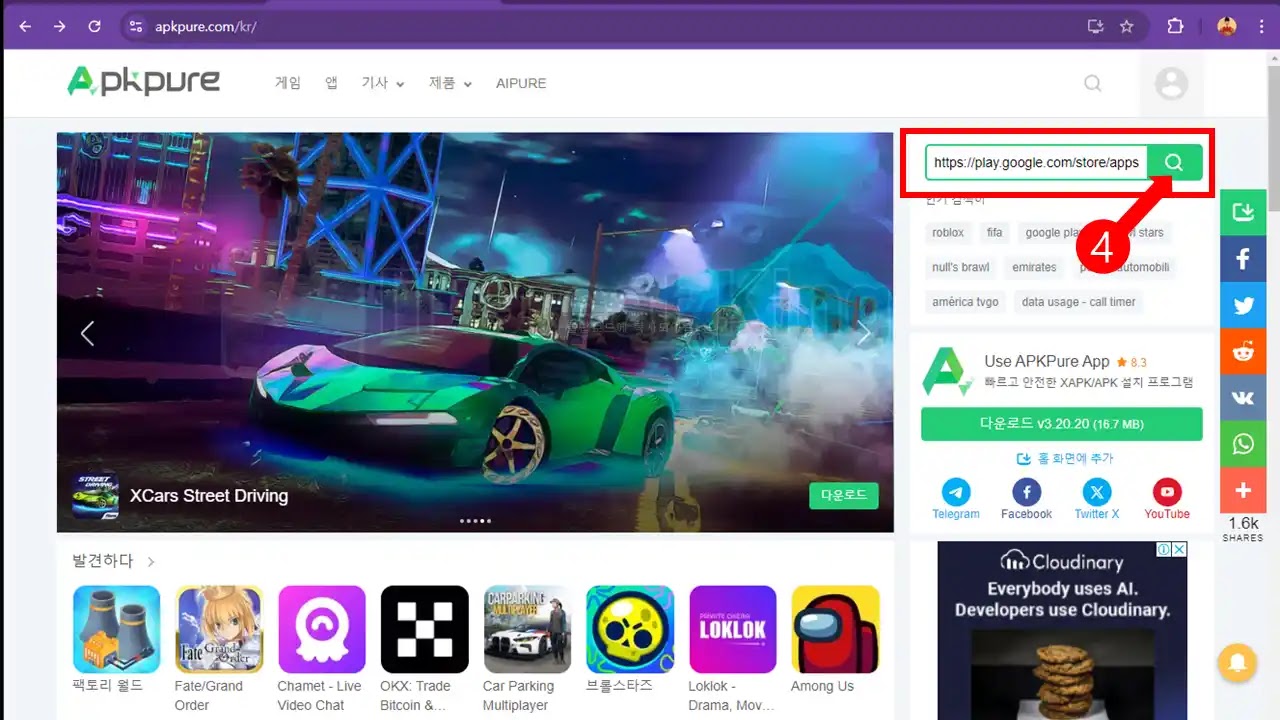Viewport: 1280px width, 720px height.
Task: Expand the 기사 dropdown menu
Action: [383, 83]
